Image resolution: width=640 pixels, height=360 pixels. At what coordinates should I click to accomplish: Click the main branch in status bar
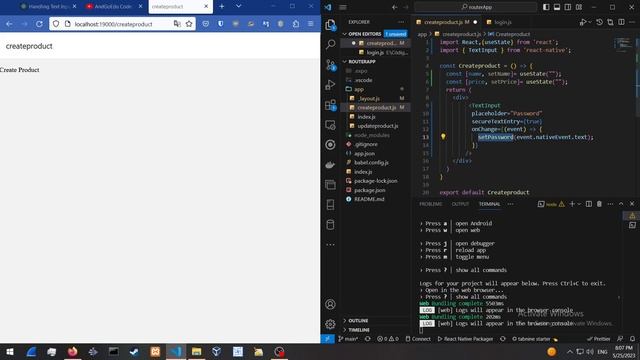(348, 339)
